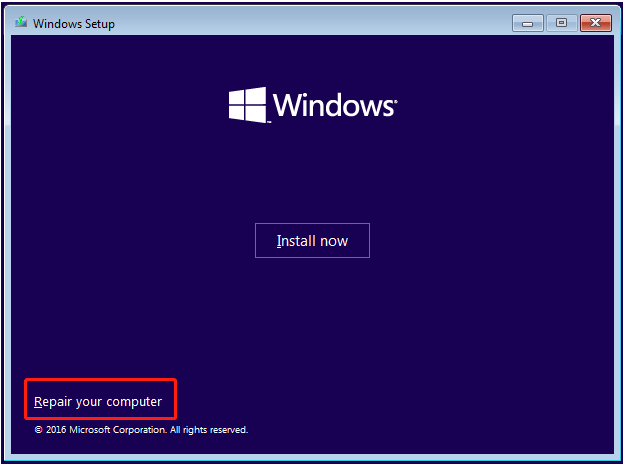Click the copyright © symbol in the footer

(38, 430)
